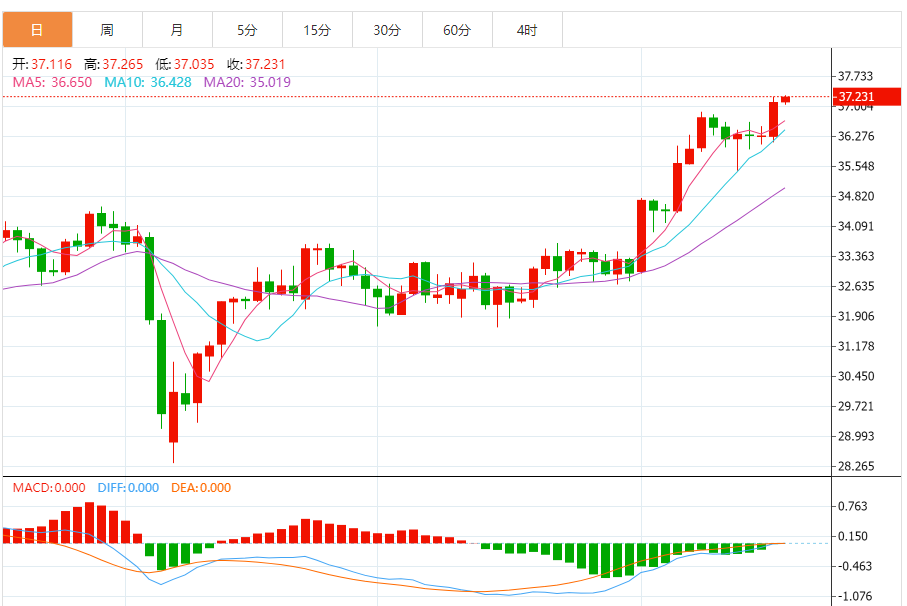907x606 pixels.
Task: Open the 4时 timeframe tab
Action: point(527,30)
